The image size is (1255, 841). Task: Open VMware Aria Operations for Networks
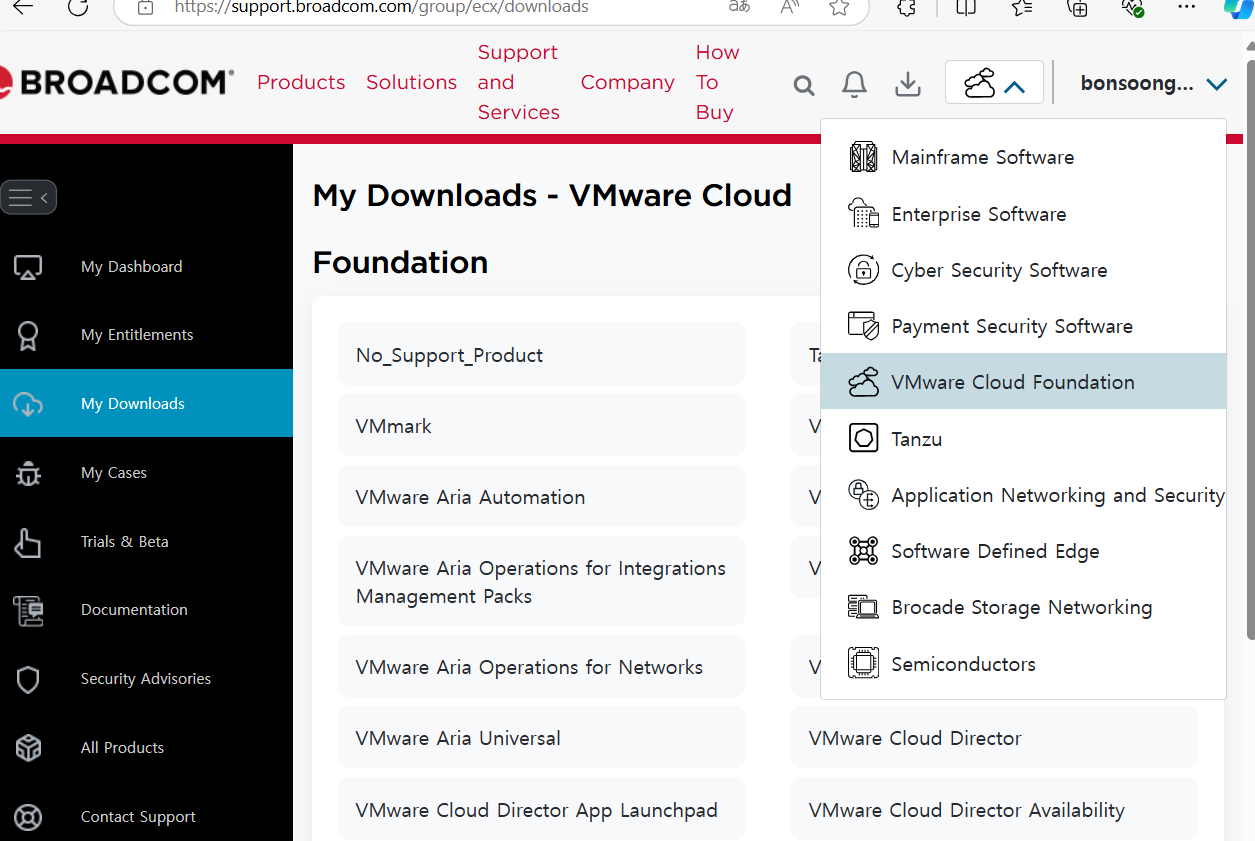[541, 666]
